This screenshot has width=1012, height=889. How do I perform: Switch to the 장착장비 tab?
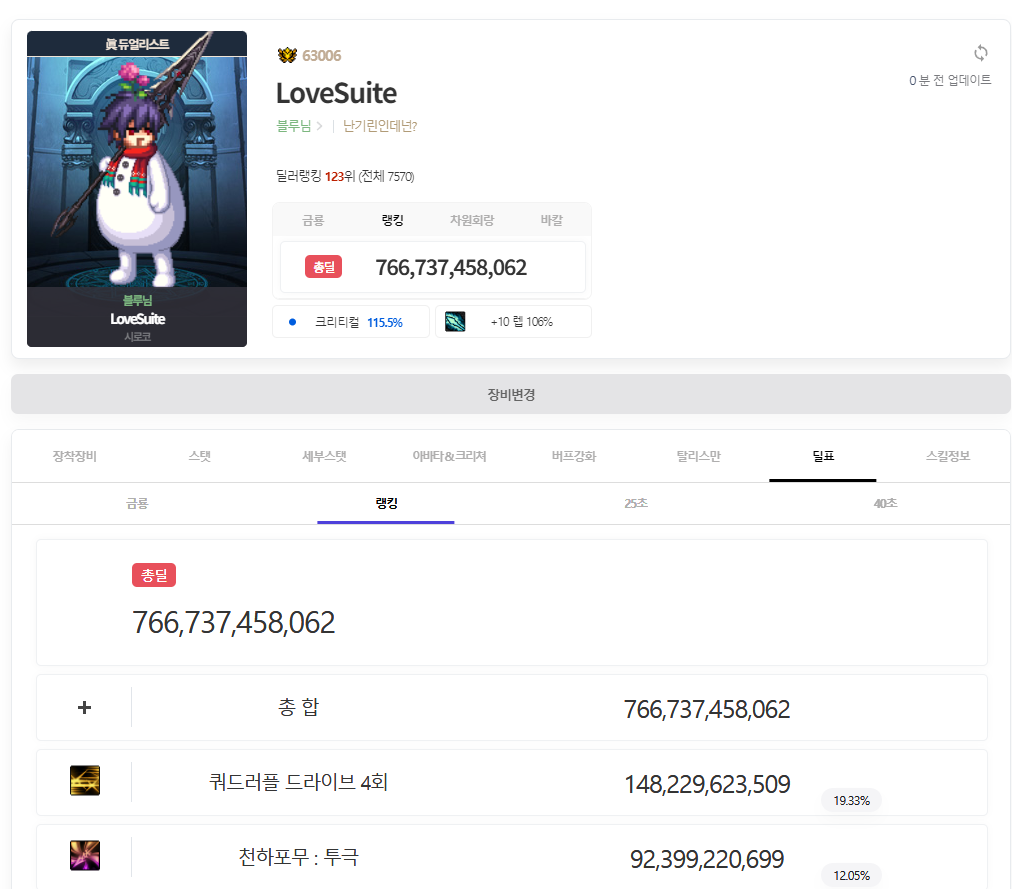(x=75, y=456)
